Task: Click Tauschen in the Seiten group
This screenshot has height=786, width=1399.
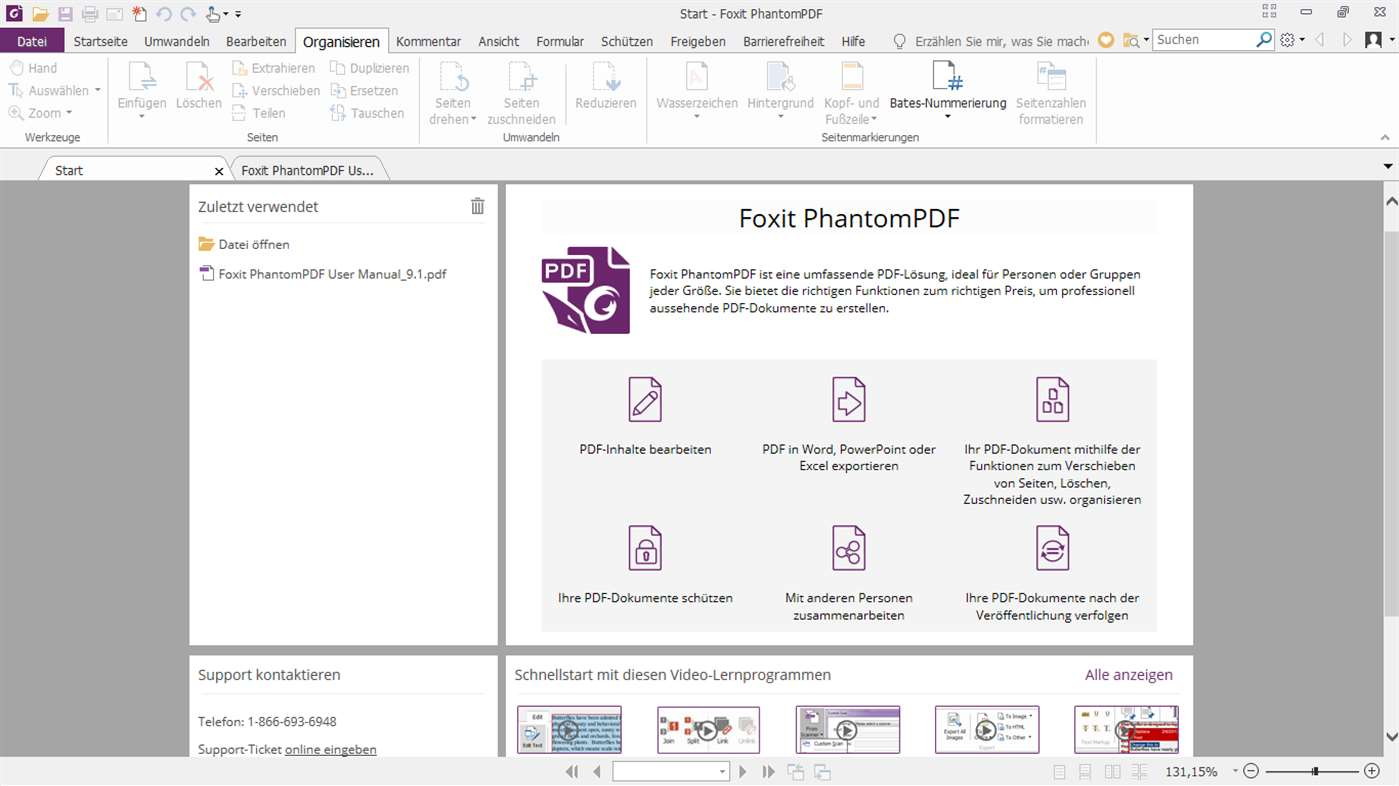Action: (x=367, y=113)
